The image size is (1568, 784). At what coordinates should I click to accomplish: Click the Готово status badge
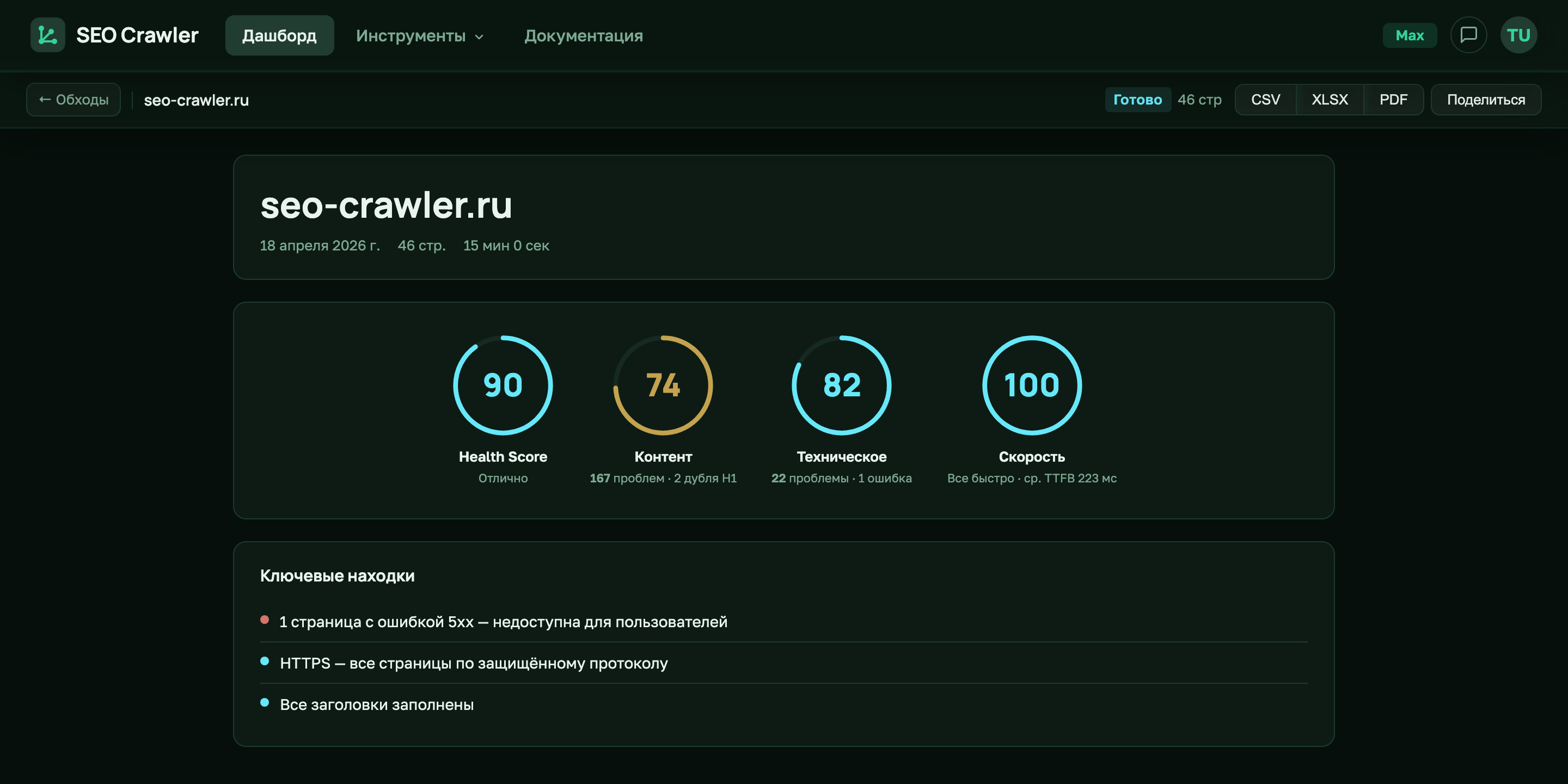tap(1137, 99)
